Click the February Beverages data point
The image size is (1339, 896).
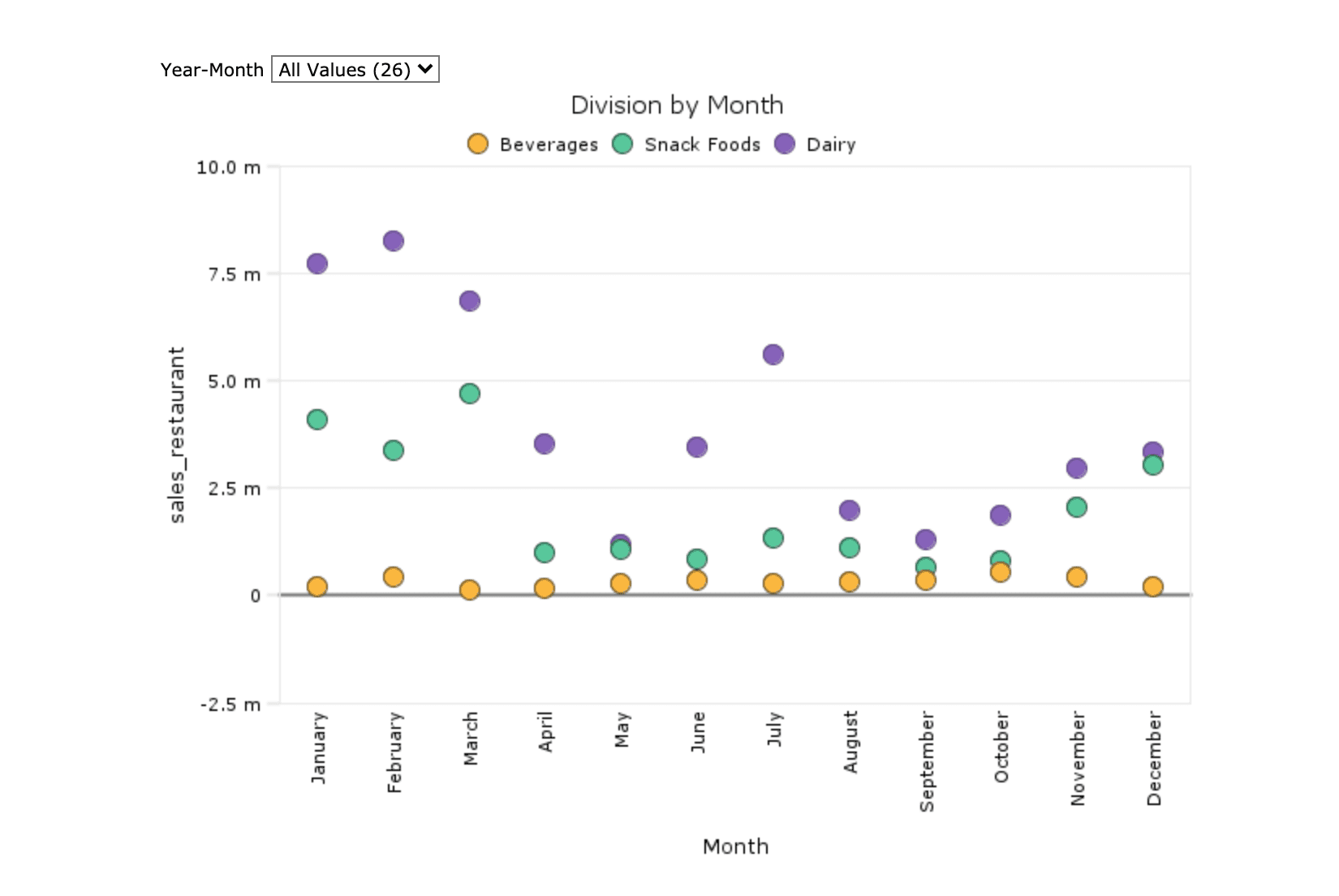(394, 577)
